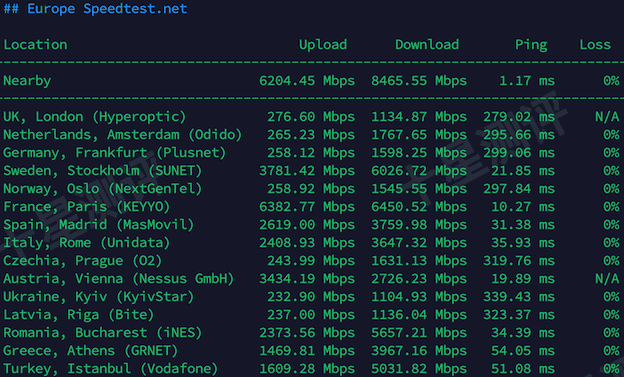Click 'Austria, Vienna (Nessus GmbH)' row label
Screen dimensions: 624x377
(119, 279)
